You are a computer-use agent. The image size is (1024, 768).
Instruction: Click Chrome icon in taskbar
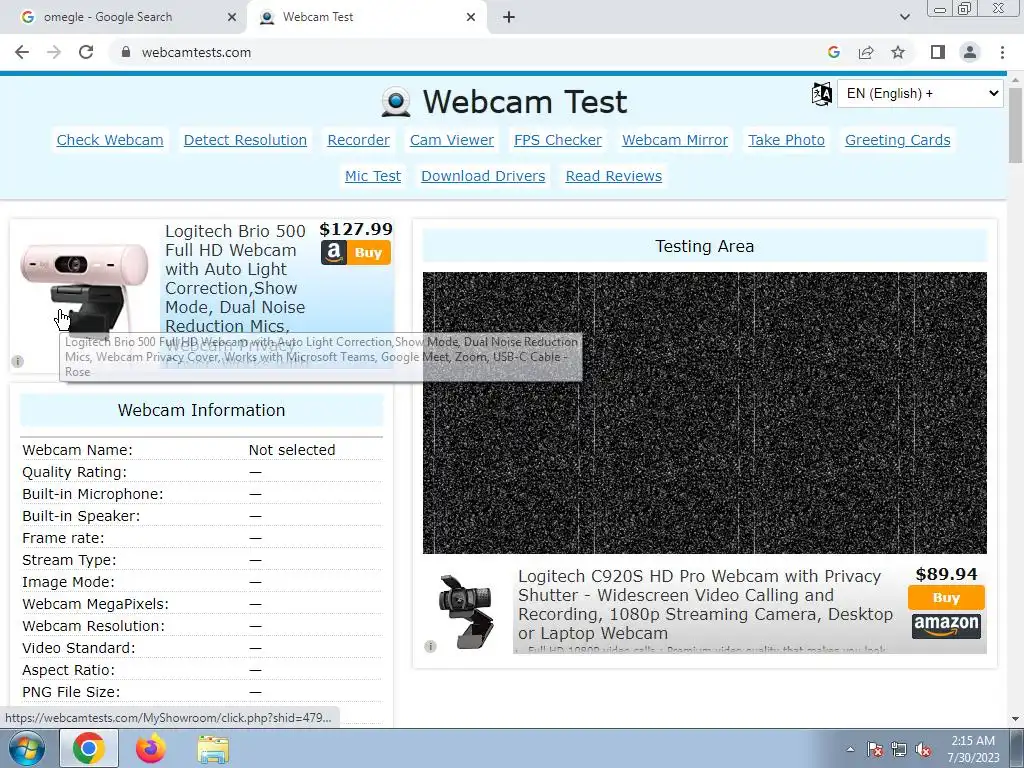[x=89, y=748]
